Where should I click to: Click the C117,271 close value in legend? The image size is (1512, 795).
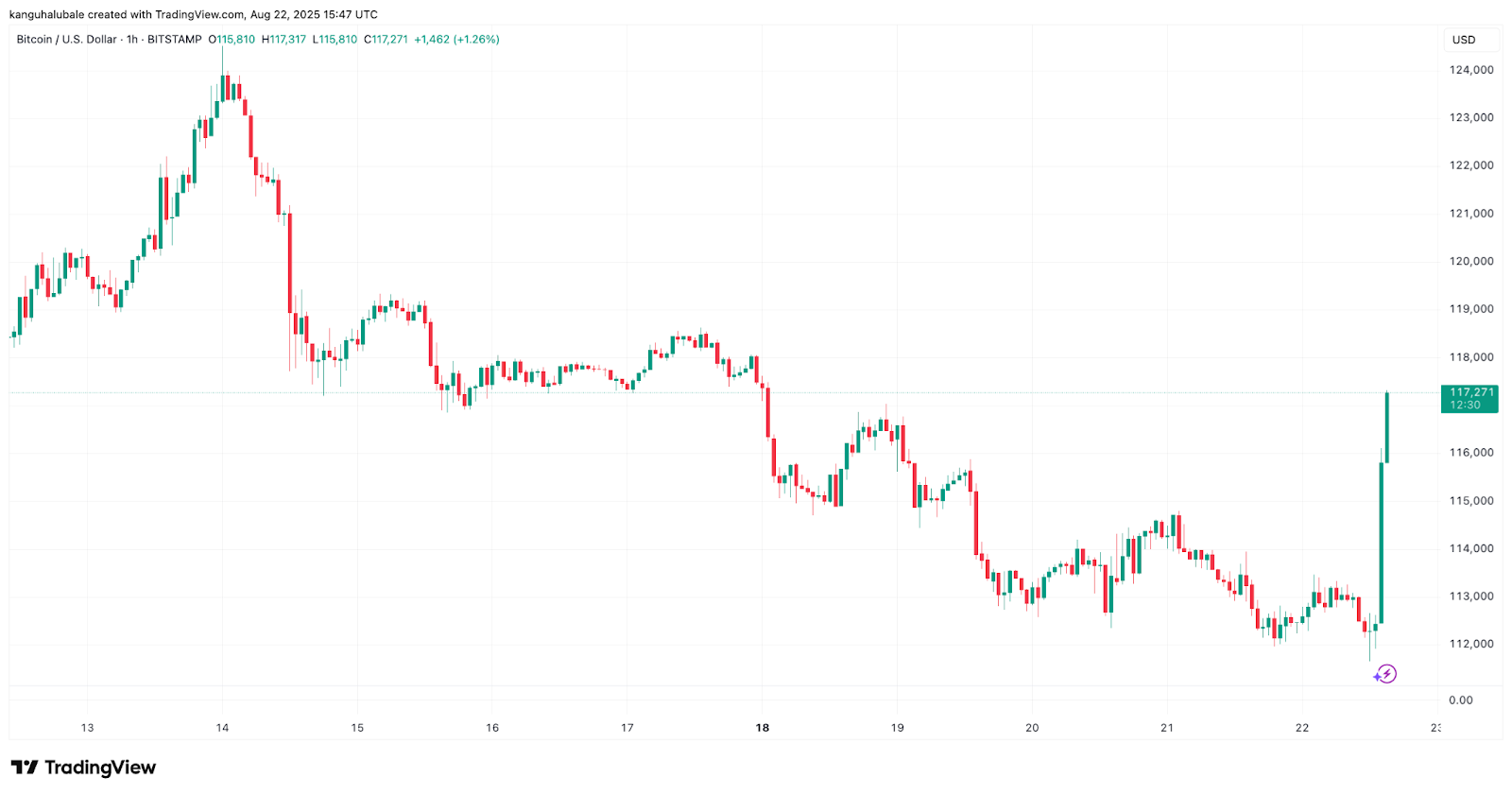tap(386, 40)
